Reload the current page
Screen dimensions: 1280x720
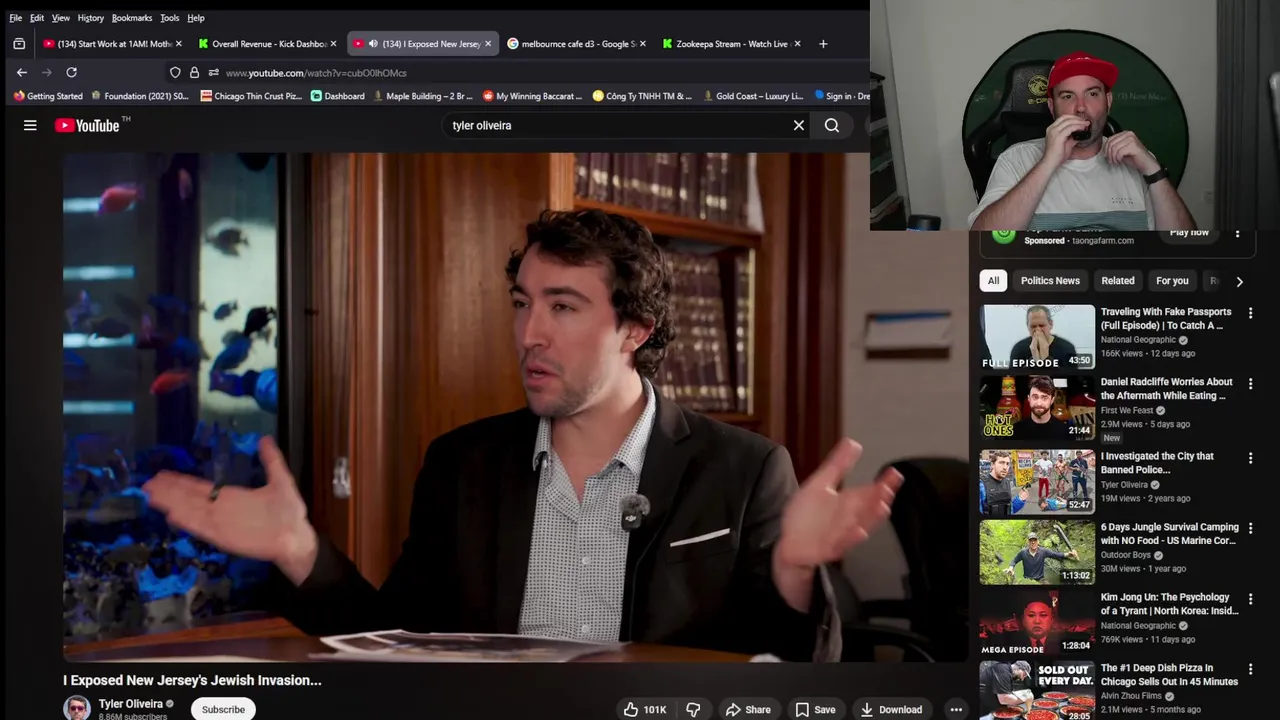[71, 72]
